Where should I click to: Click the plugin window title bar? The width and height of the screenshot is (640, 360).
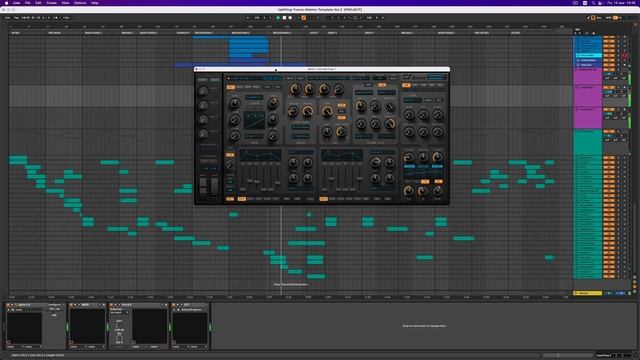(x=322, y=69)
